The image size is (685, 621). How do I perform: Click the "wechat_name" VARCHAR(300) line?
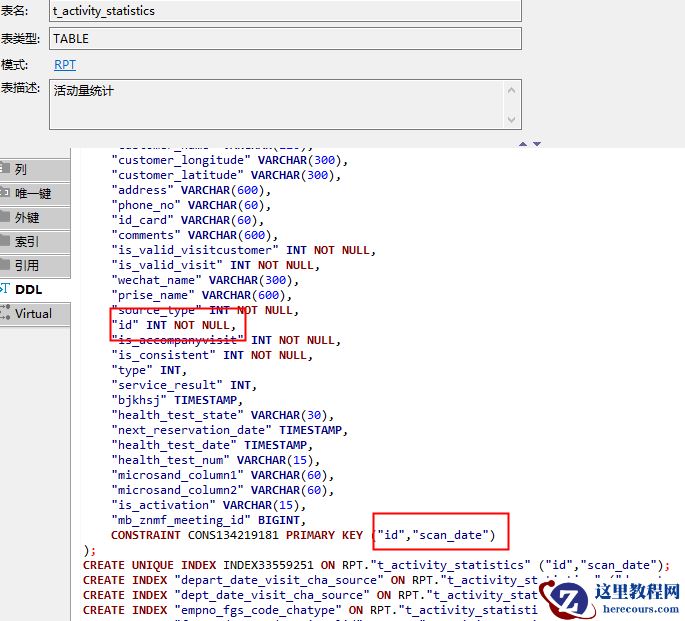205,280
